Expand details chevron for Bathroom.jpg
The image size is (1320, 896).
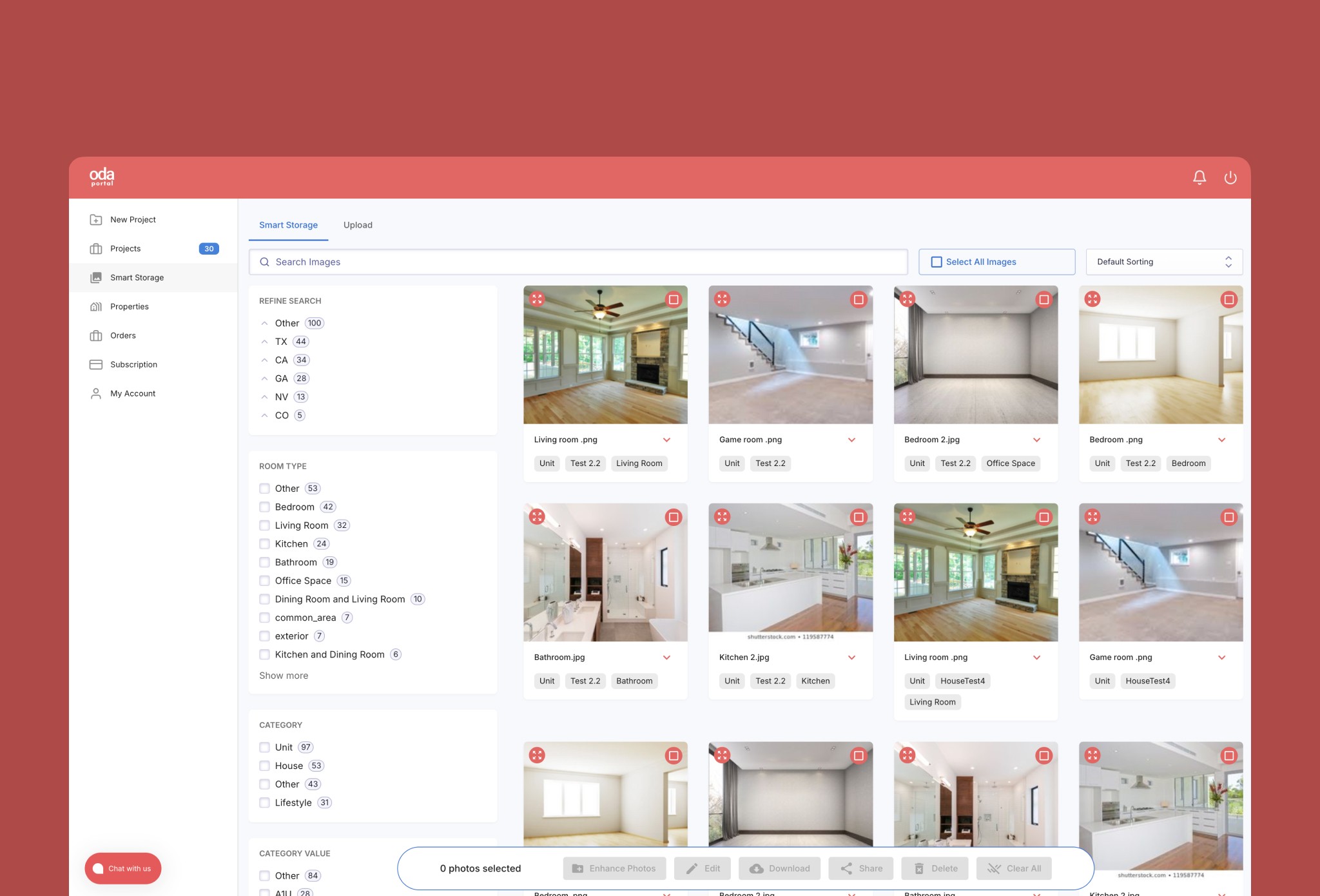[666, 657]
